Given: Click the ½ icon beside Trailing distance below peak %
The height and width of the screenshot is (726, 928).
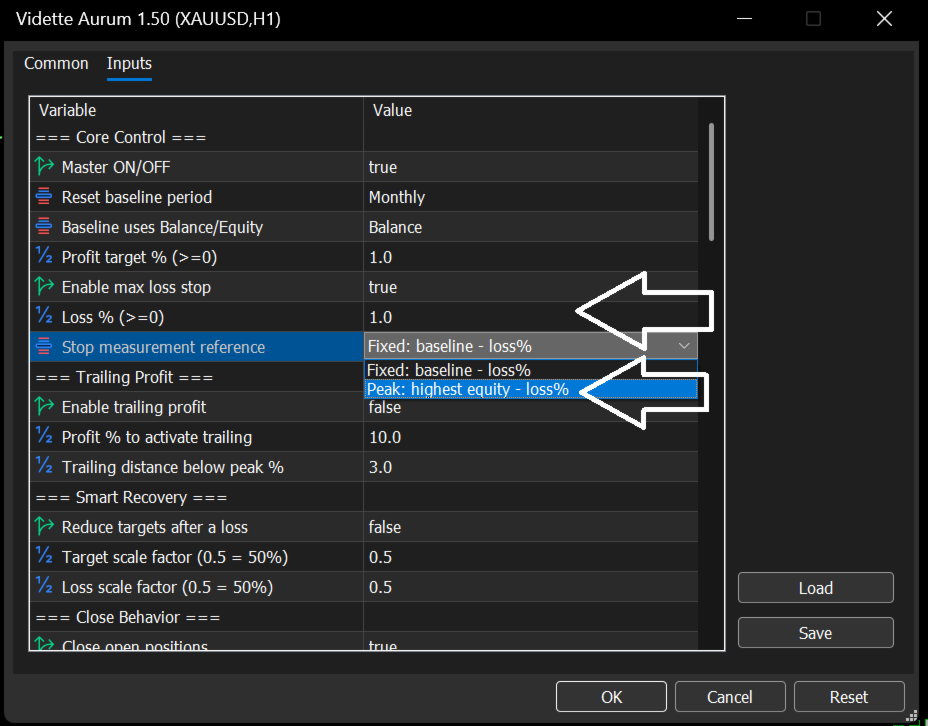Looking at the screenshot, I should pos(44,466).
